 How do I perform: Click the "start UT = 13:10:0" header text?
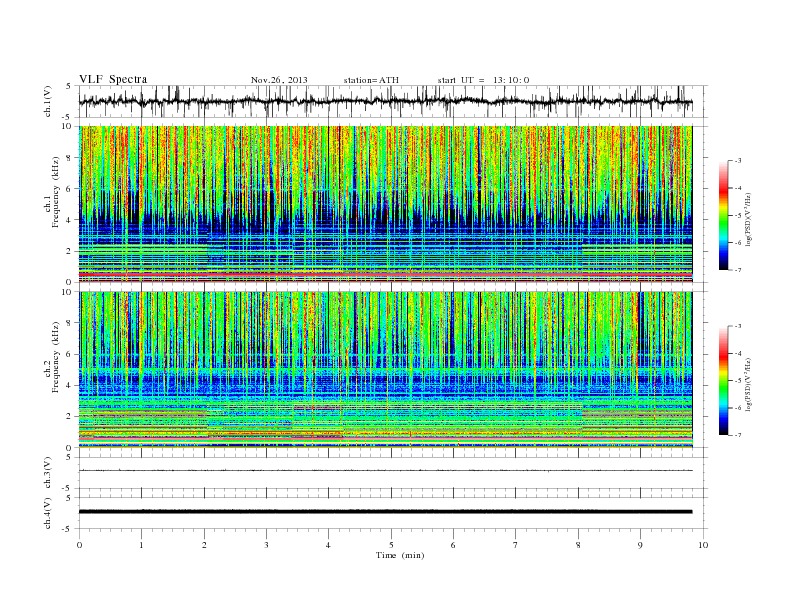pyautogui.click(x=483, y=80)
